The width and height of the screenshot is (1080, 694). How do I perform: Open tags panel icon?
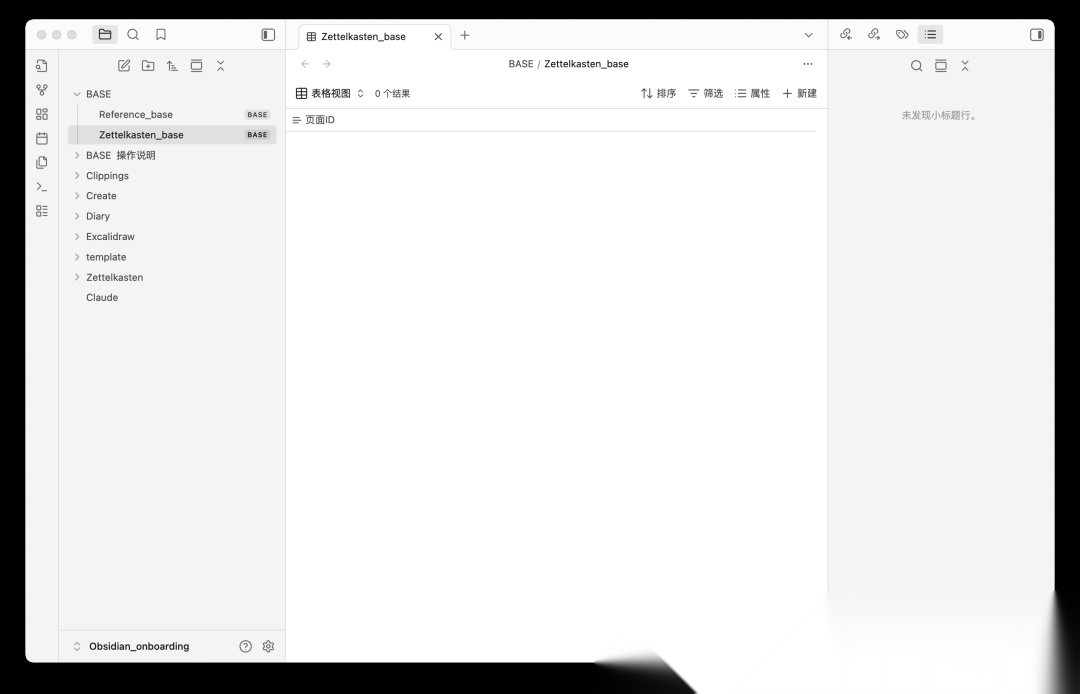[x=902, y=34]
